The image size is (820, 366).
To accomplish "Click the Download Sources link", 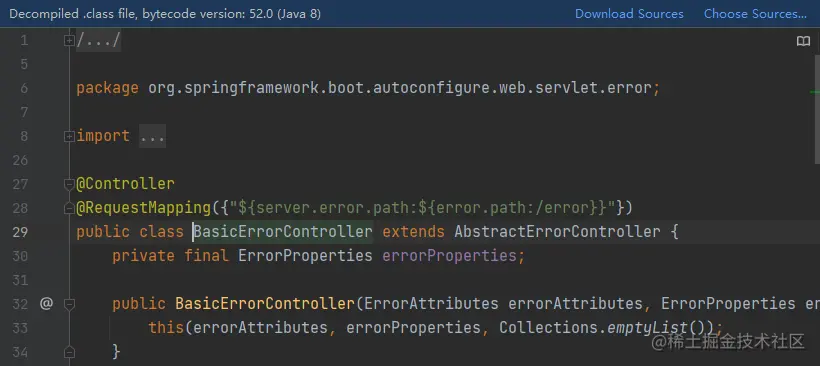I will point(629,14).
